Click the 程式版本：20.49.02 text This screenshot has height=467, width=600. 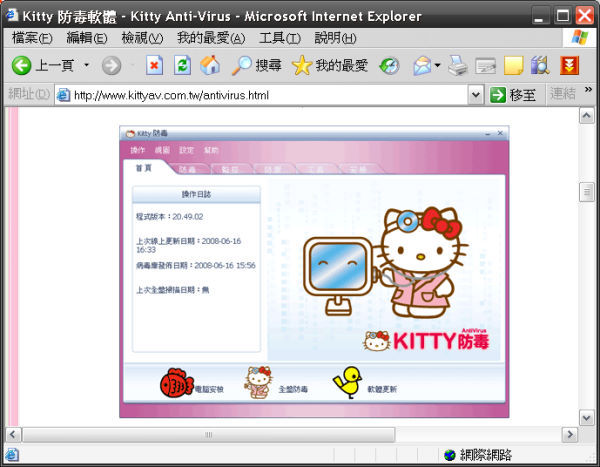170,217
